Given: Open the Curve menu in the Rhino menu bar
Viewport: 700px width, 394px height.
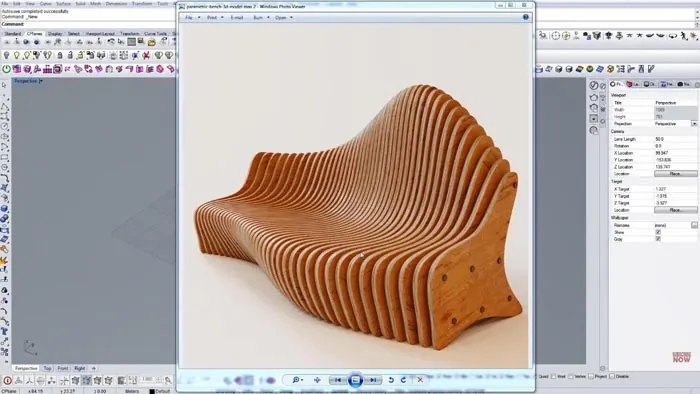Looking at the screenshot, I should point(46,4).
